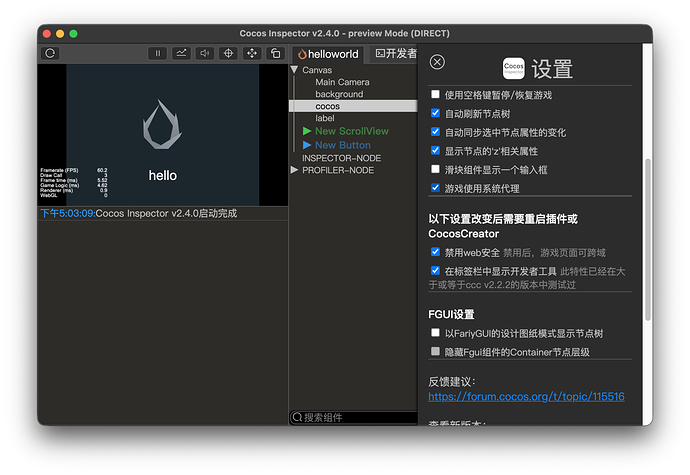Click the Cocos Inspector logo icon
This screenshot has height=475, width=690.
(514, 69)
